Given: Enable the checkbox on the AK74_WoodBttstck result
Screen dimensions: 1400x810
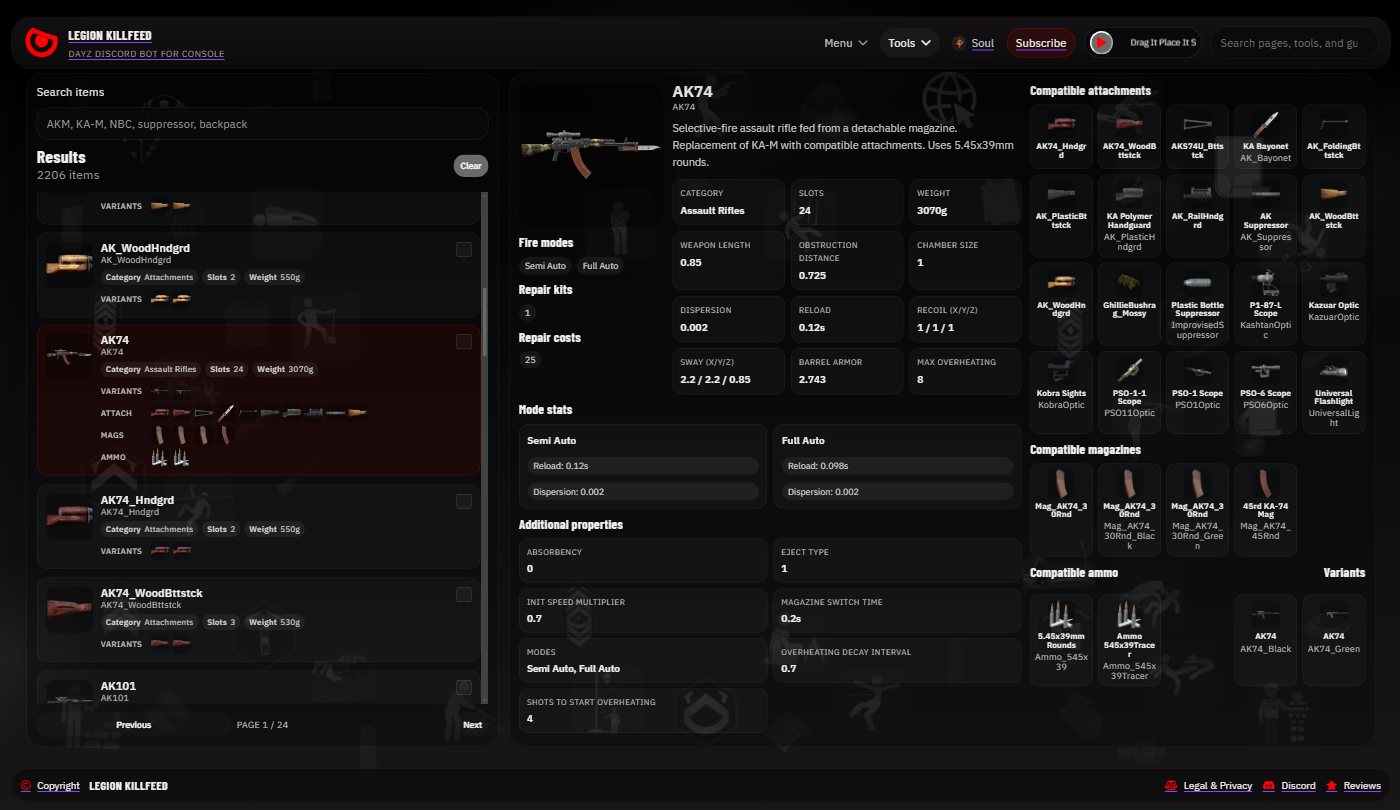Looking at the screenshot, I should [464, 595].
